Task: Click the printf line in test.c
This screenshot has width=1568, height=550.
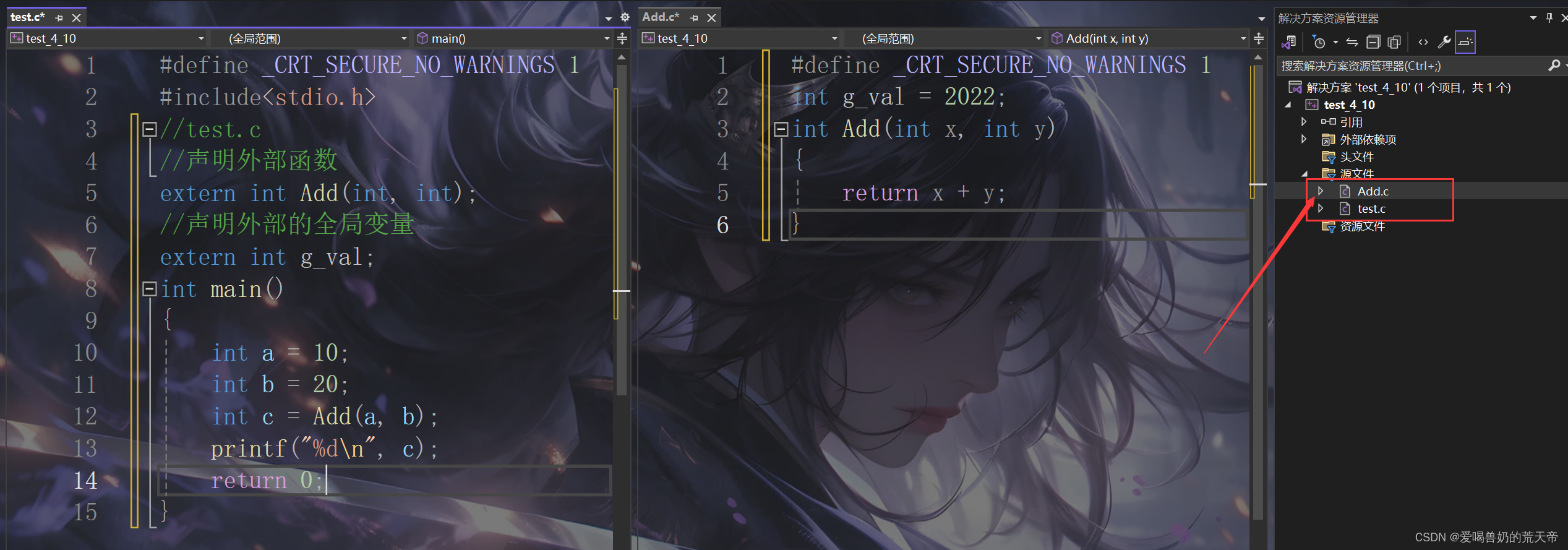Action: [324, 449]
